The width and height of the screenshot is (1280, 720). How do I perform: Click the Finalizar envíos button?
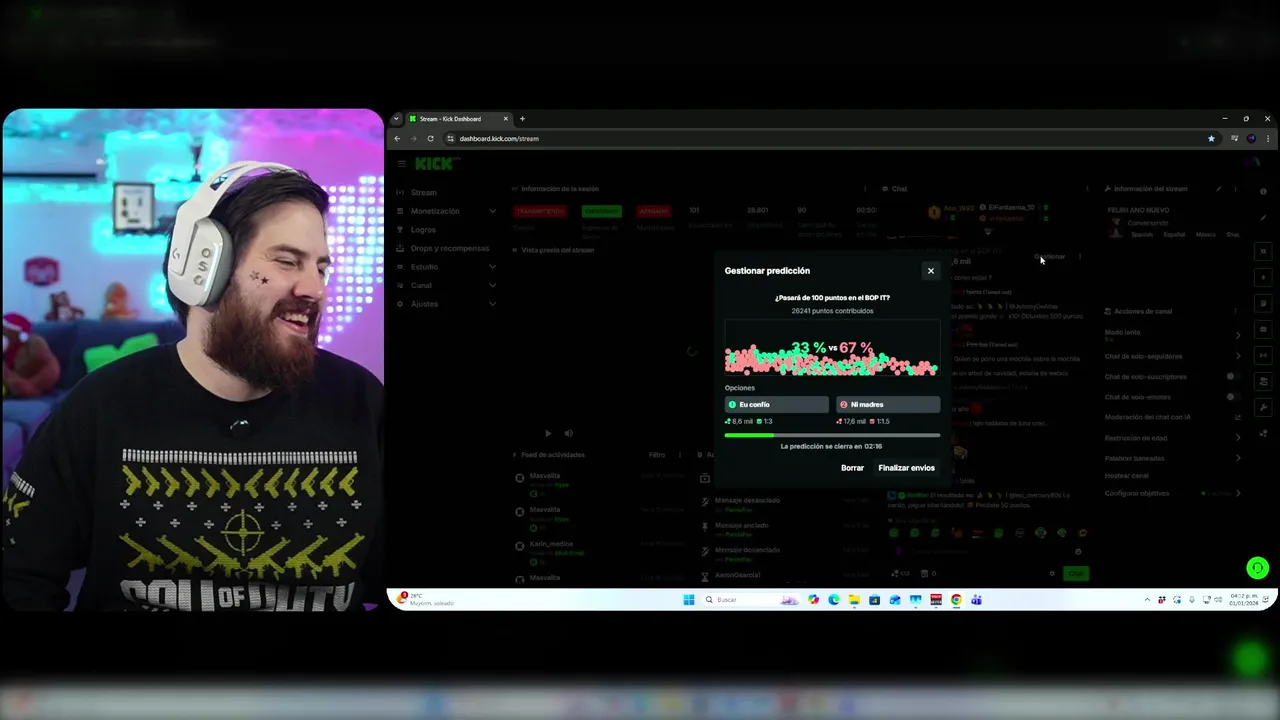pyautogui.click(x=906, y=468)
